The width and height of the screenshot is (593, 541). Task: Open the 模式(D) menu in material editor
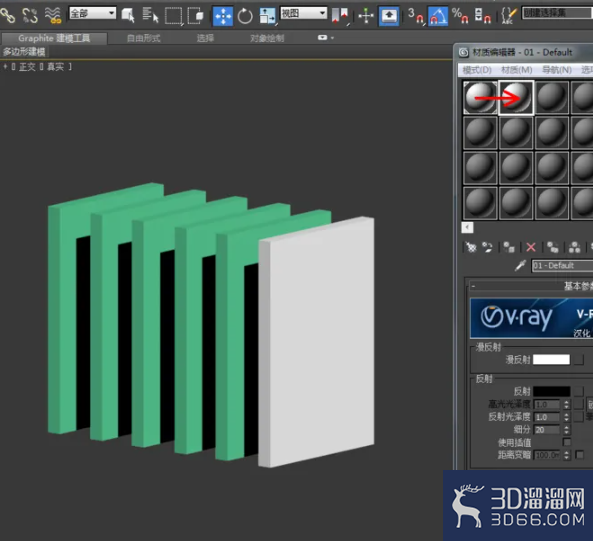tap(477, 70)
